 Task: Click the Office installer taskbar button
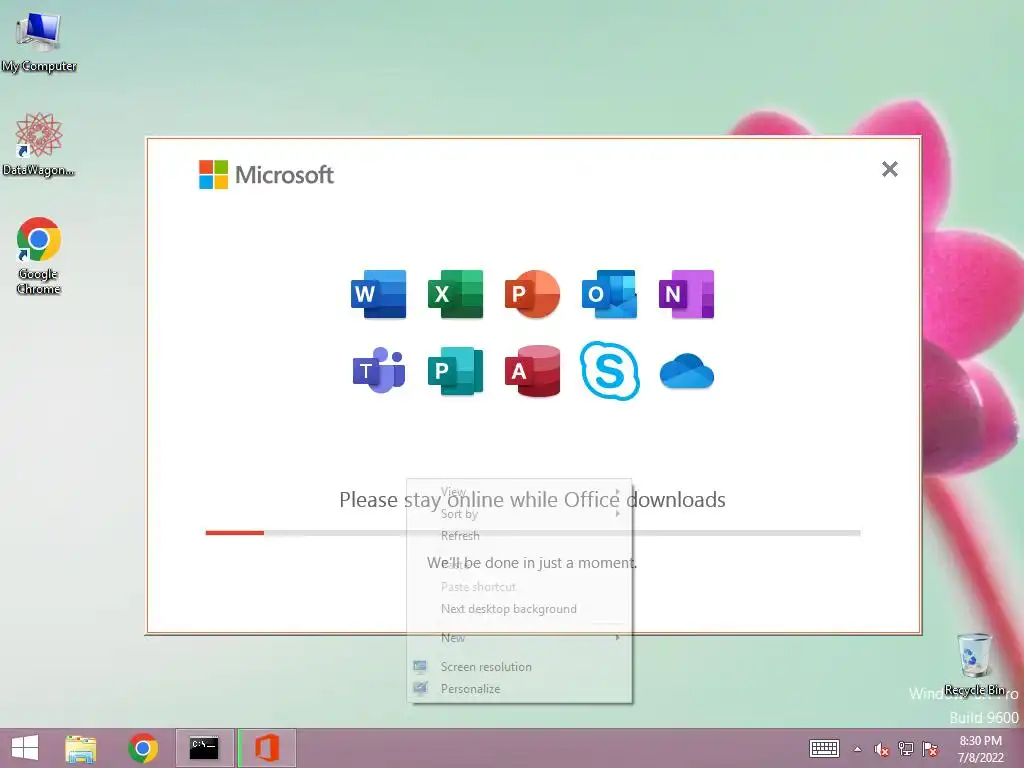click(266, 748)
